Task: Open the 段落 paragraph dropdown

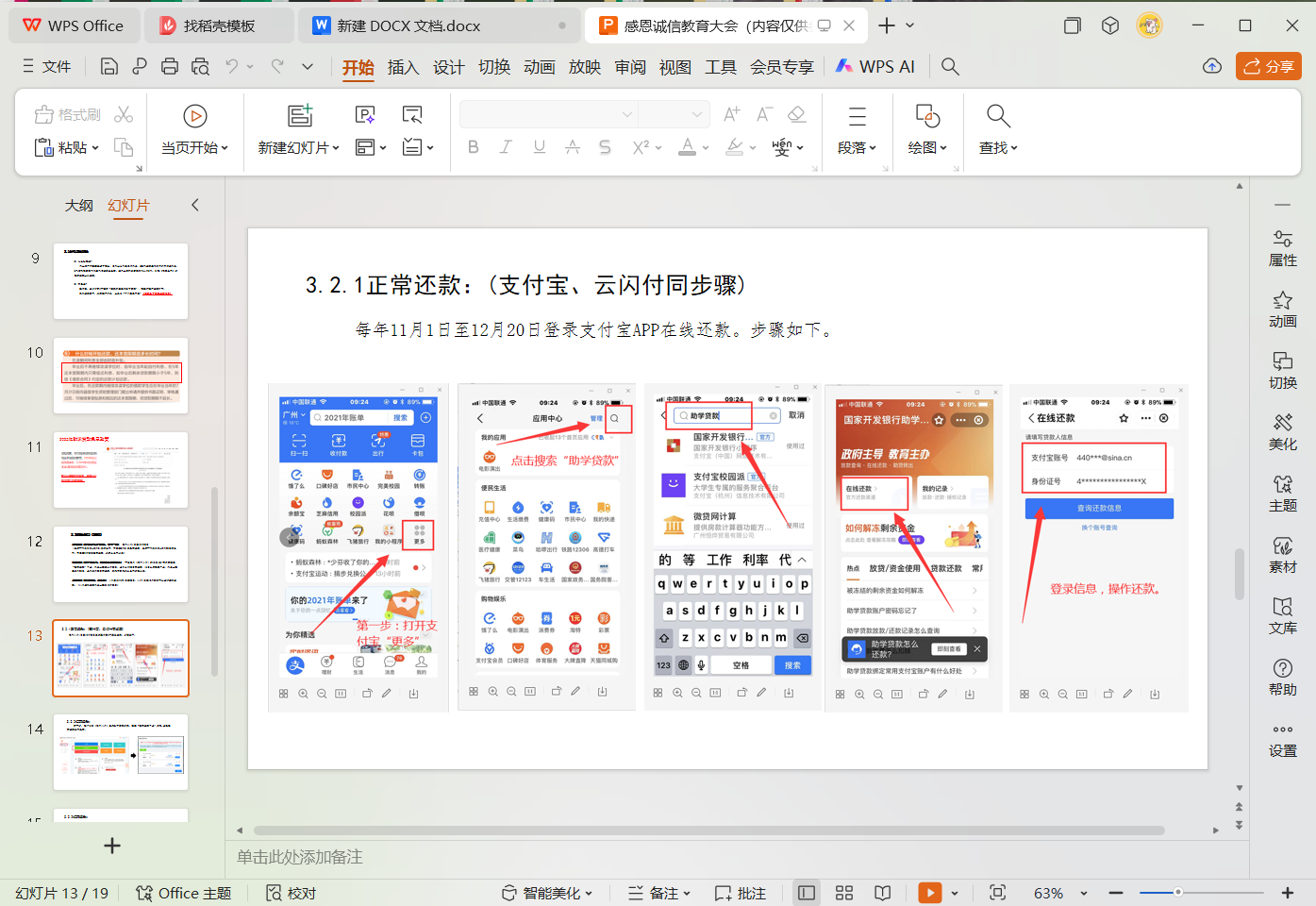Action: tap(857, 148)
